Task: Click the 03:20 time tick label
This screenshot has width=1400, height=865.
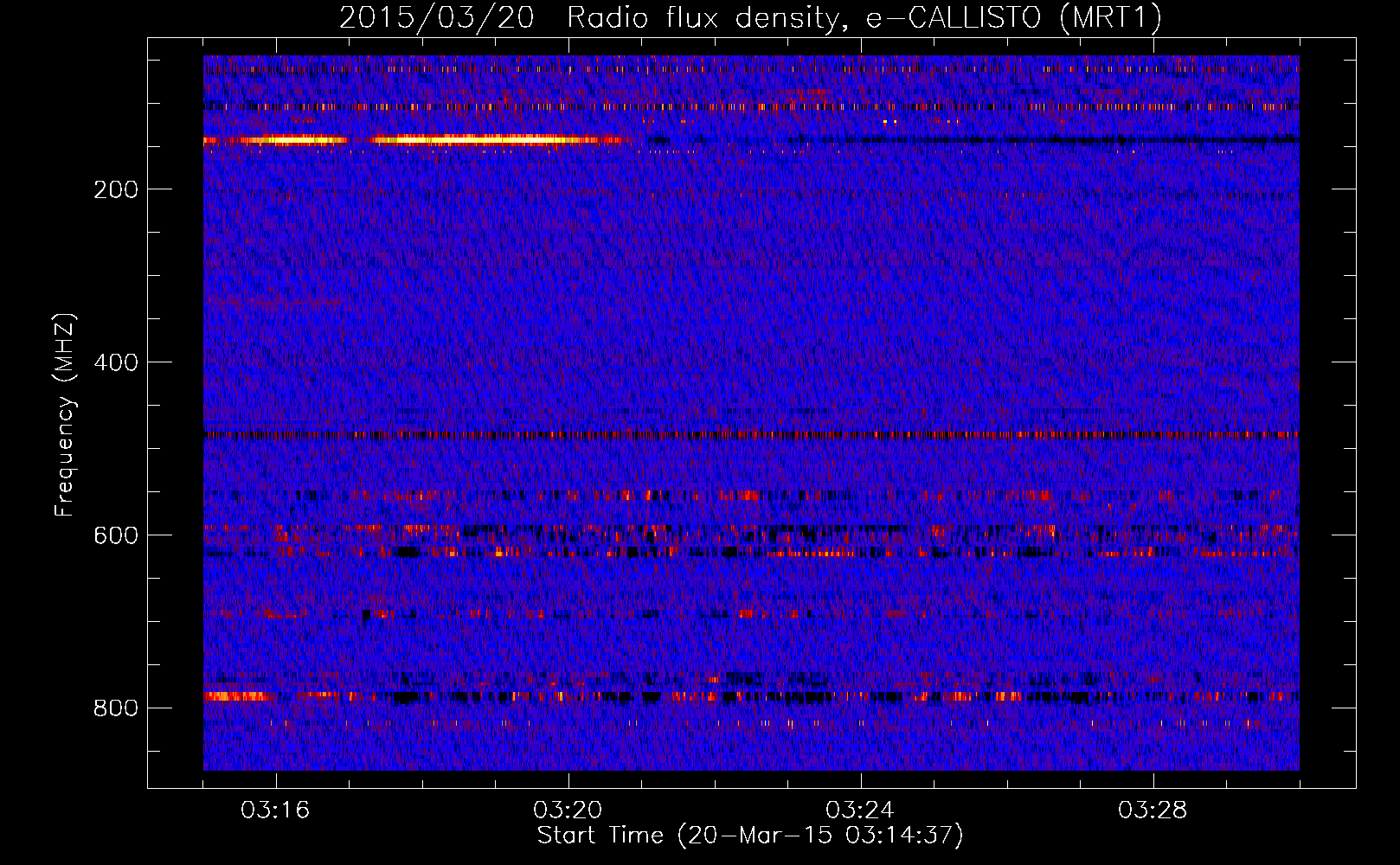Action: pos(568,811)
